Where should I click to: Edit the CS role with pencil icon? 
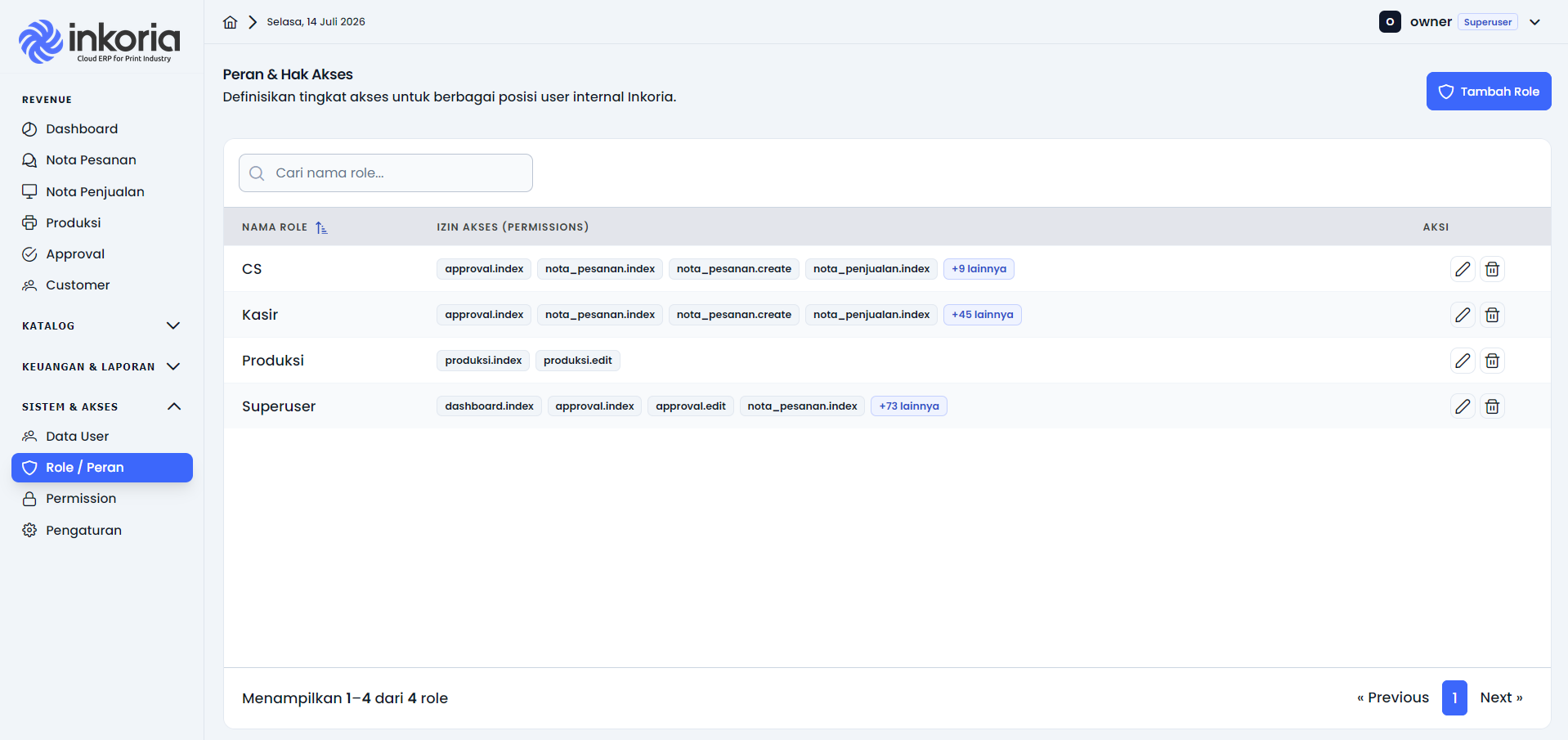tap(1463, 269)
